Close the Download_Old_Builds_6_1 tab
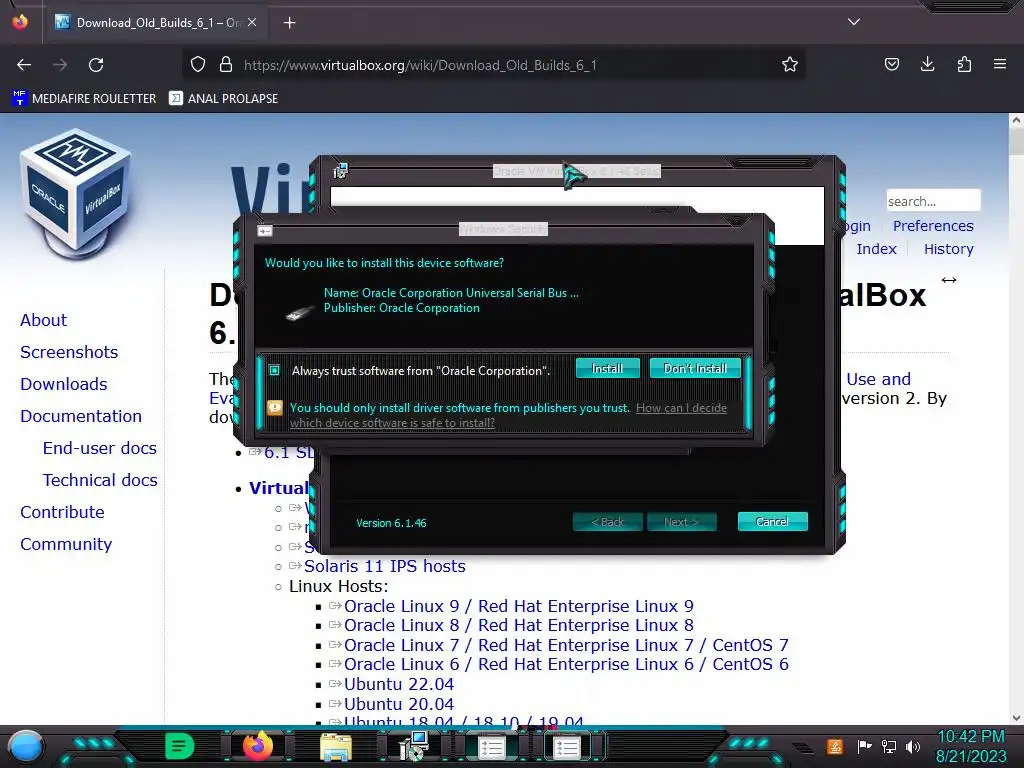The image size is (1024, 768). [x=252, y=22]
